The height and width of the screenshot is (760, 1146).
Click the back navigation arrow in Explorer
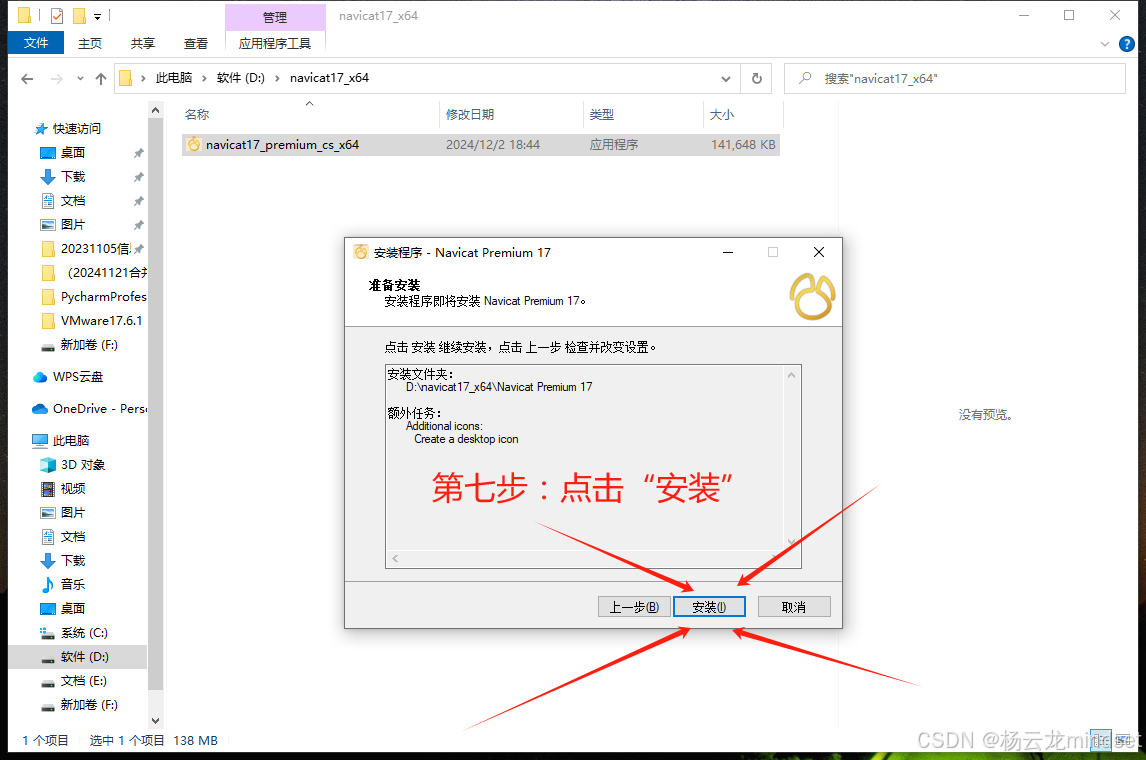[27, 78]
